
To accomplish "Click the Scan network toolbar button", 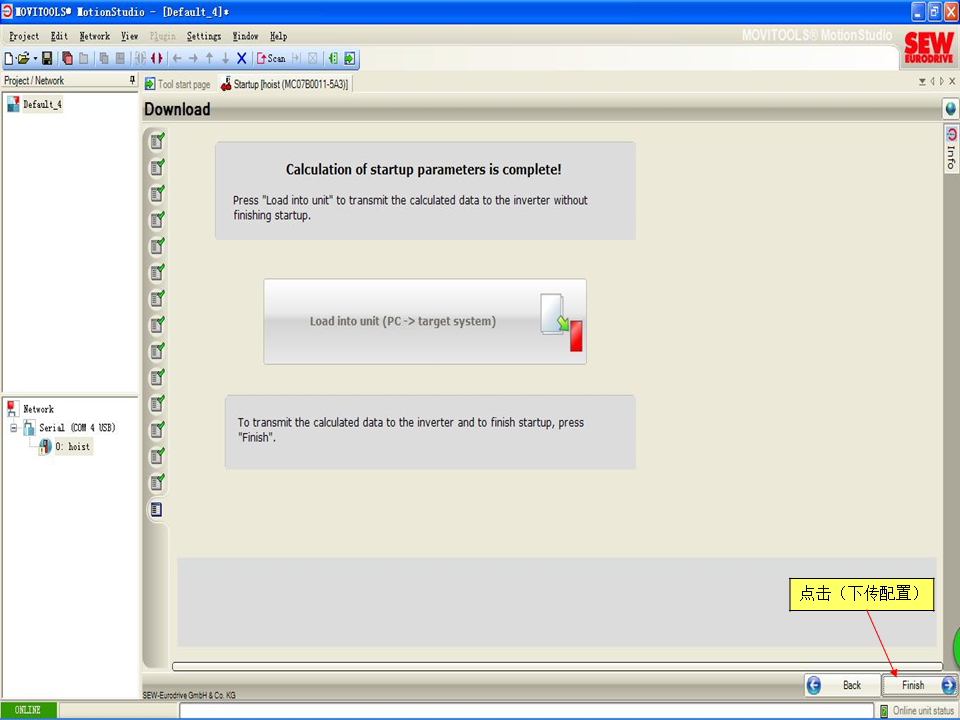I will click(x=271, y=59).
